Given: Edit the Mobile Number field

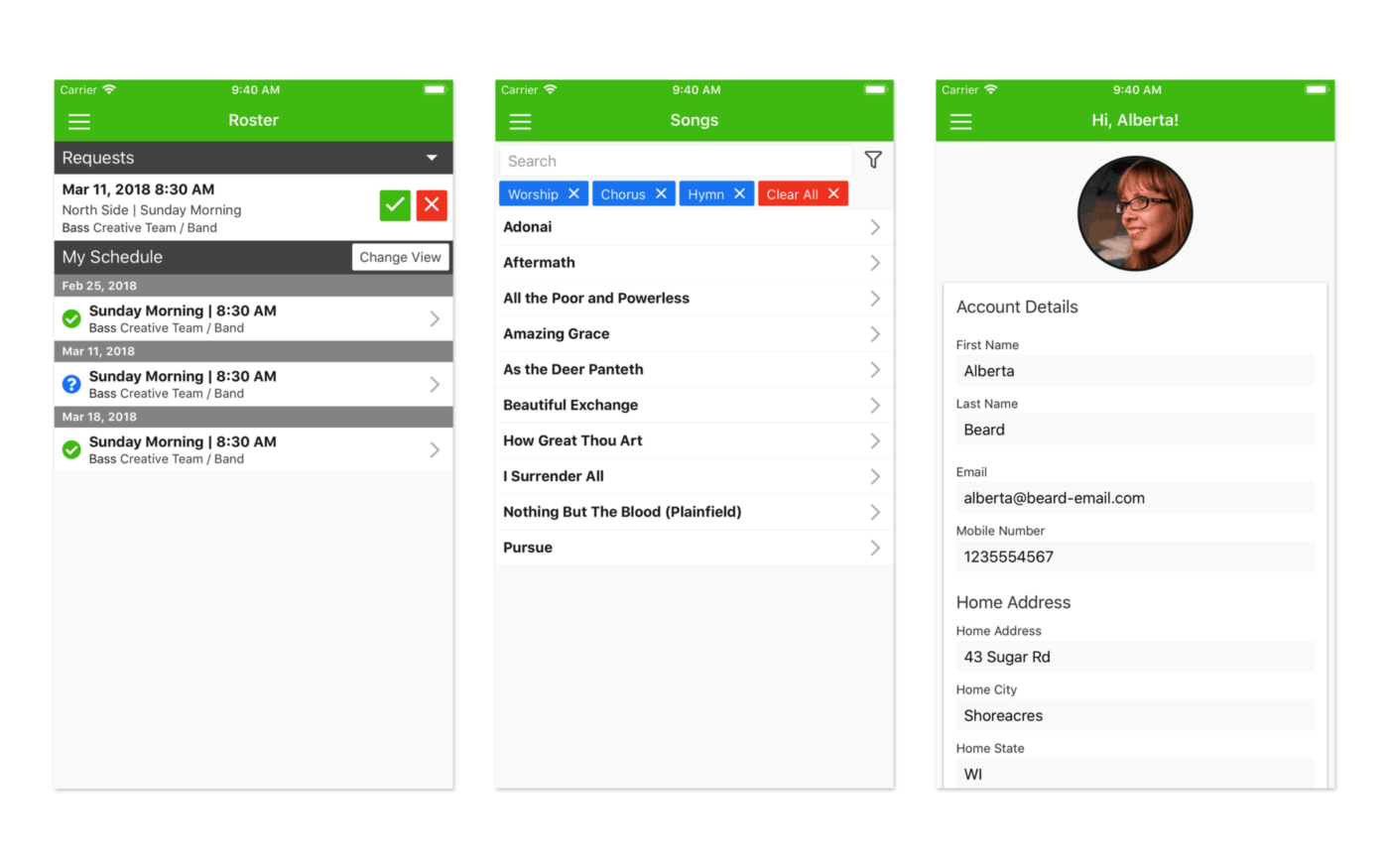Looking at the screenshot, I should pos(1135,557).
